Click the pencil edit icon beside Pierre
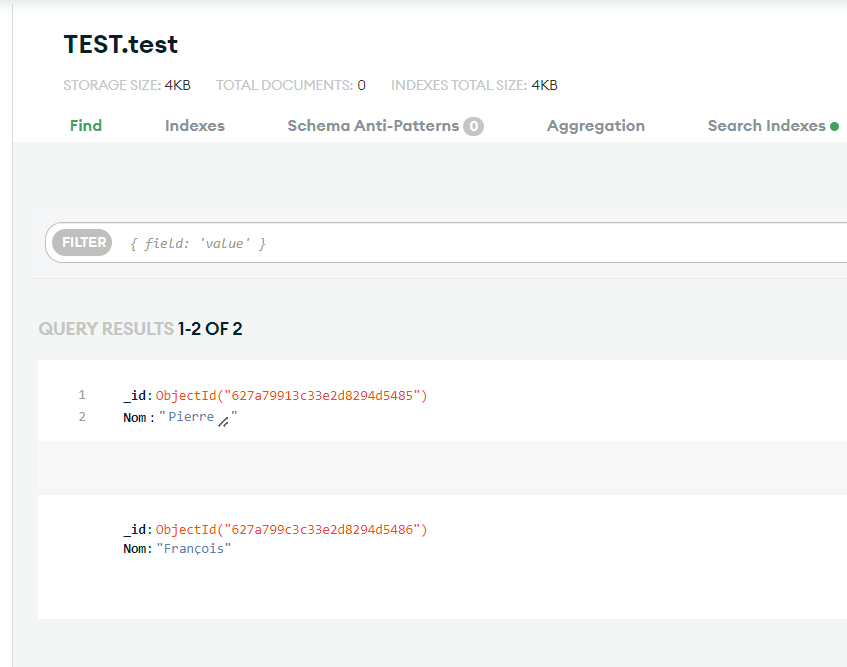The height and width of the screenshot is (667, 847). (x=223, y=421)
